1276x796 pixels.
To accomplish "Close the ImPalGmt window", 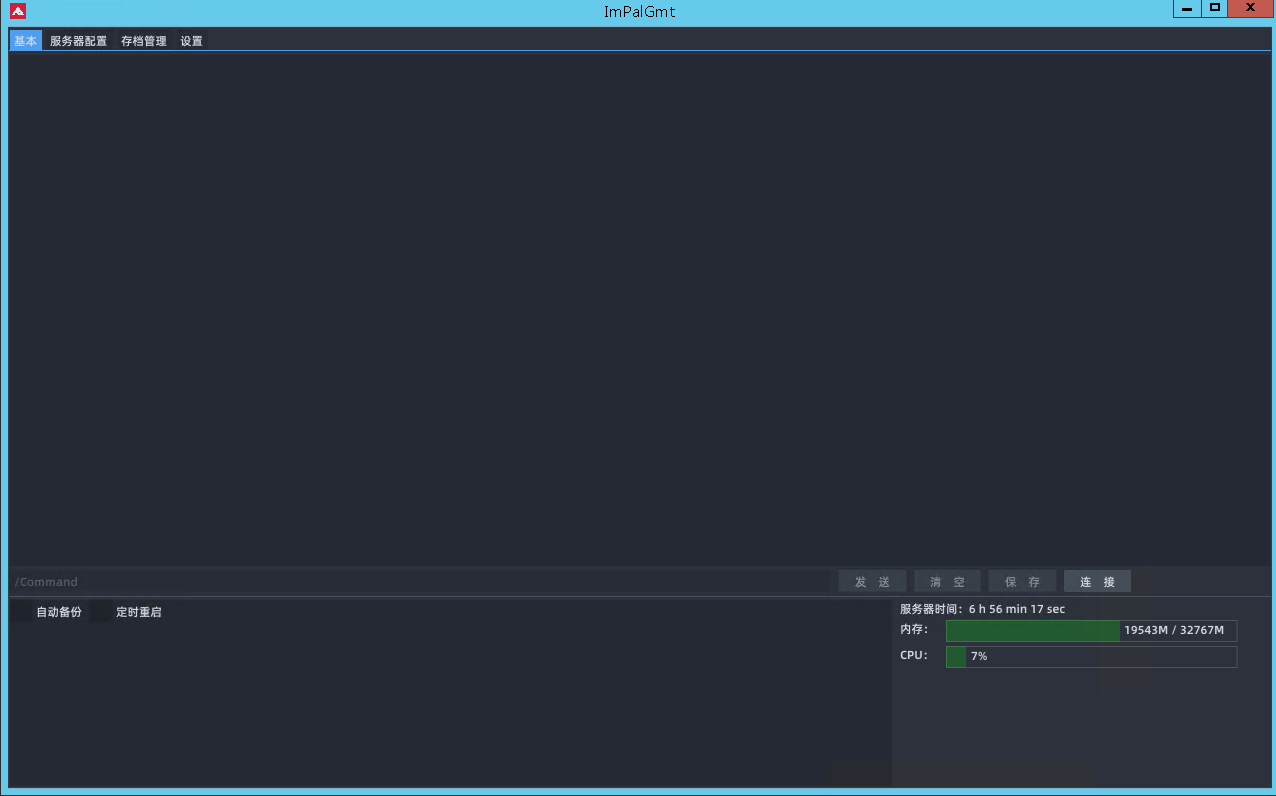I will [x=1250, y=9].
